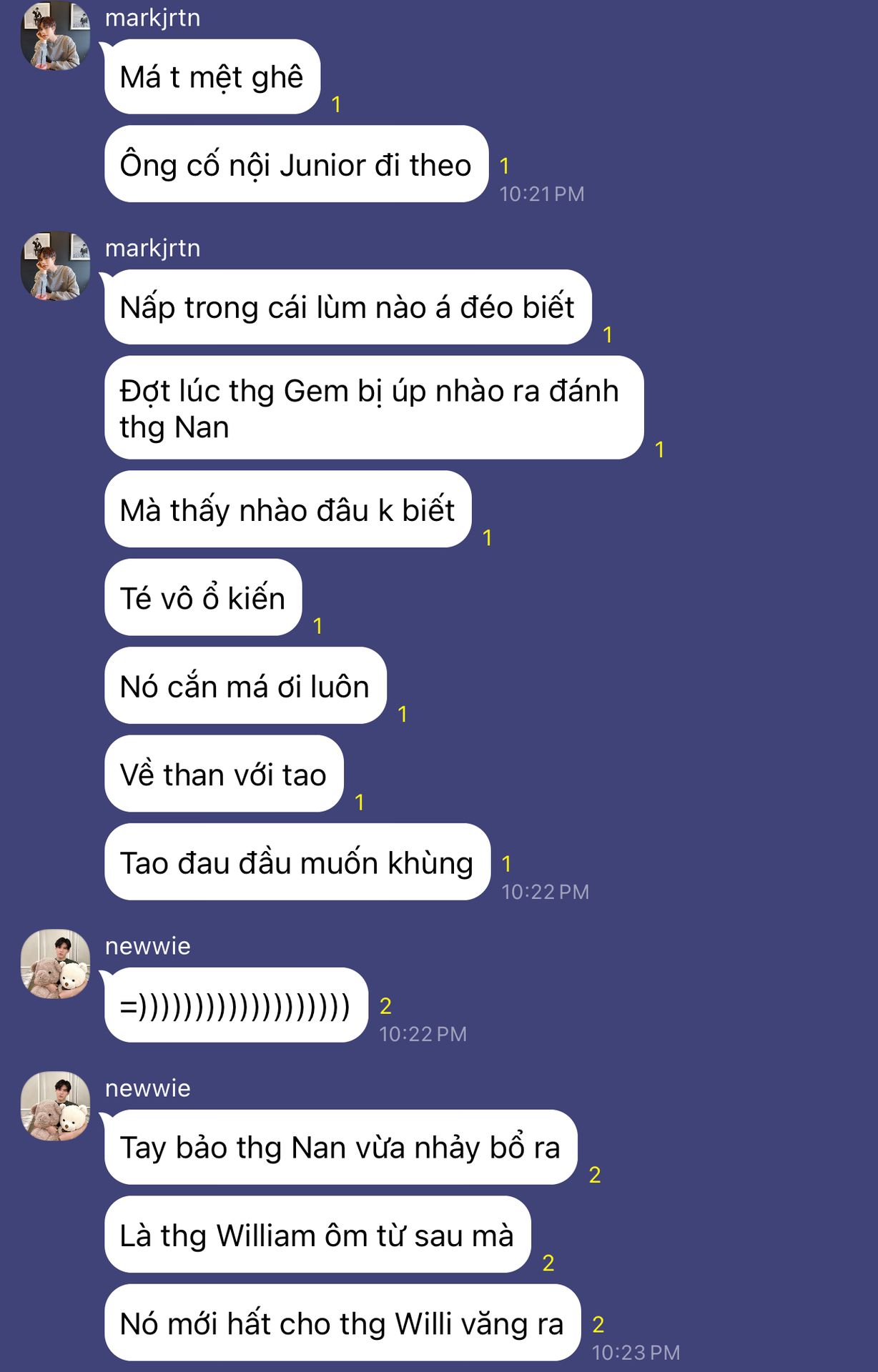Select the "Má t mệt ghê" message bubble
The height and width of the screenshot is (1372, 878).
click(x=212, y=76)
